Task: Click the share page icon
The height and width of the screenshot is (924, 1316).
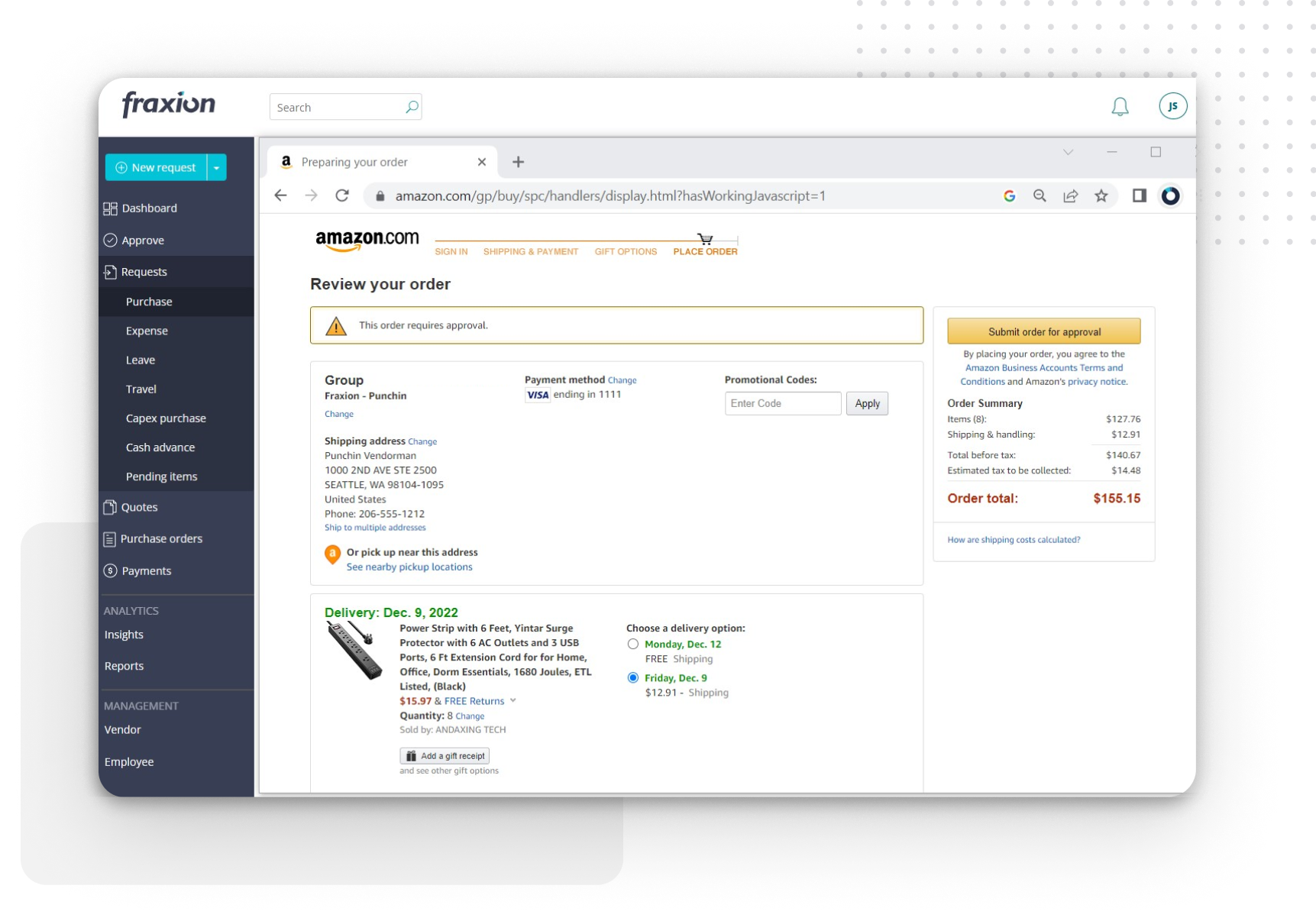Action: click(x=1070, y=196)
